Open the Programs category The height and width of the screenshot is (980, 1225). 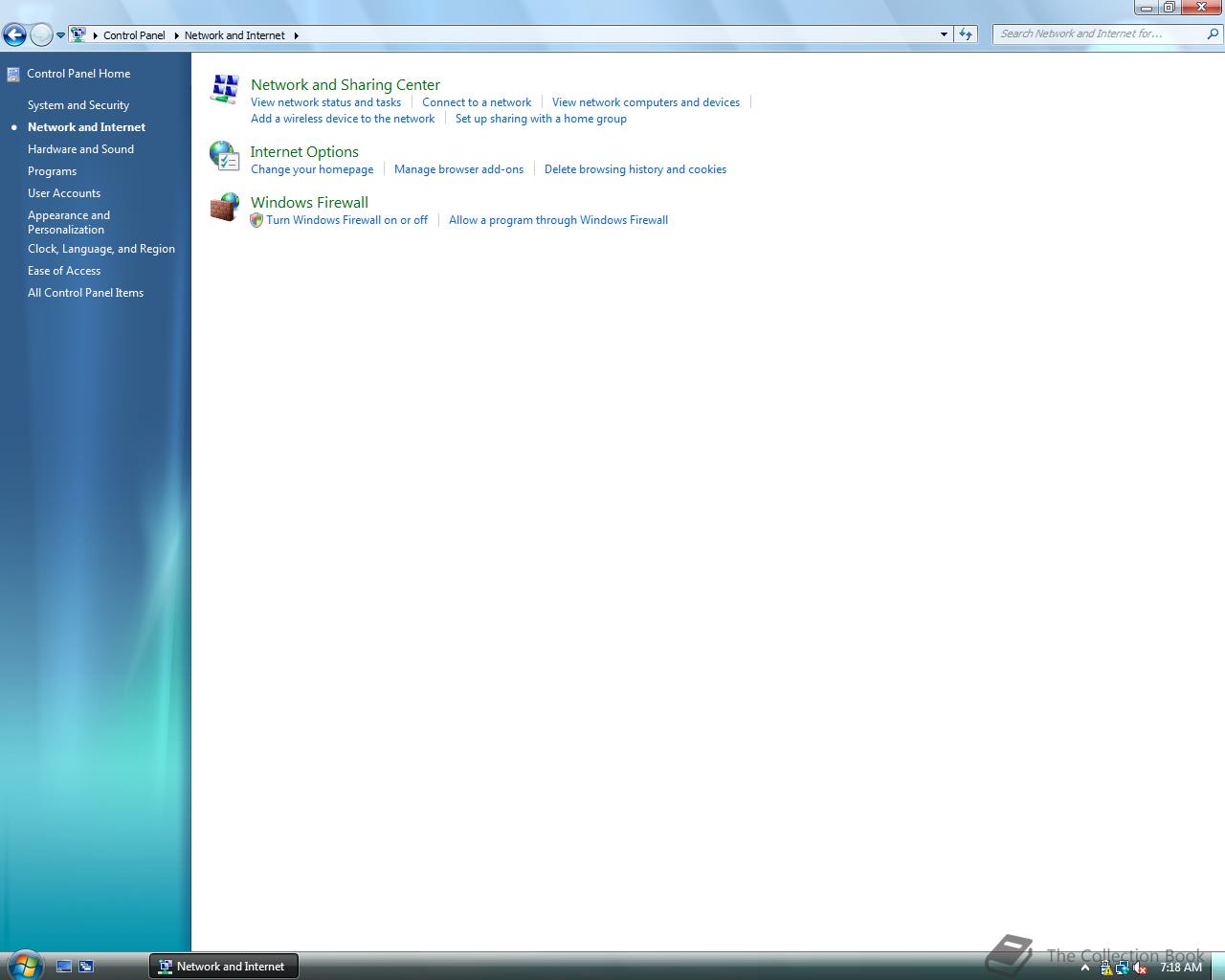52,171
